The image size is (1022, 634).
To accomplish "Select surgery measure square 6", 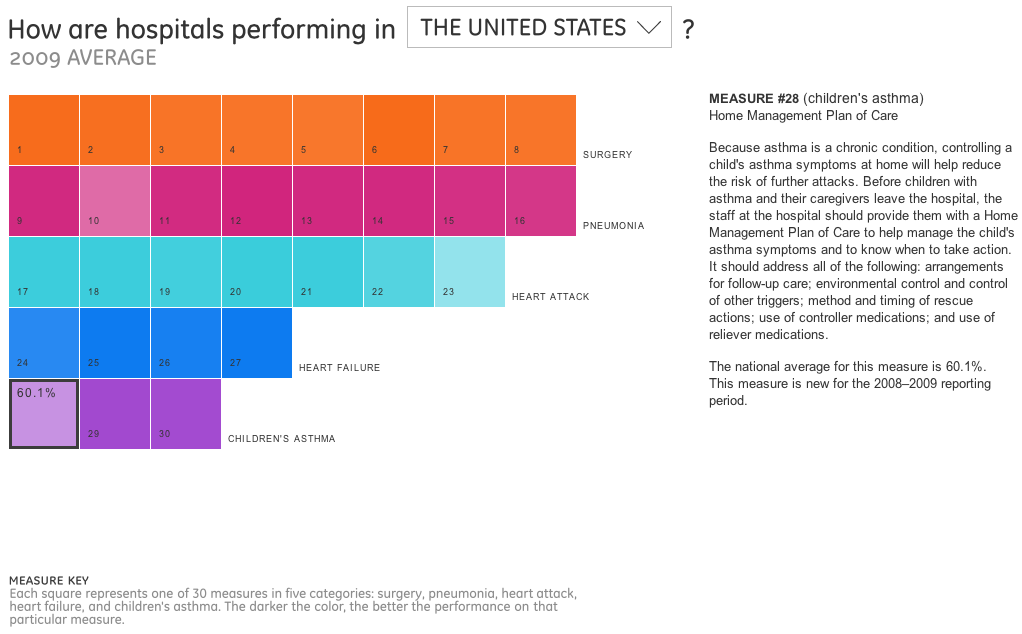I will pyautogui.click(x=399, y=130).
